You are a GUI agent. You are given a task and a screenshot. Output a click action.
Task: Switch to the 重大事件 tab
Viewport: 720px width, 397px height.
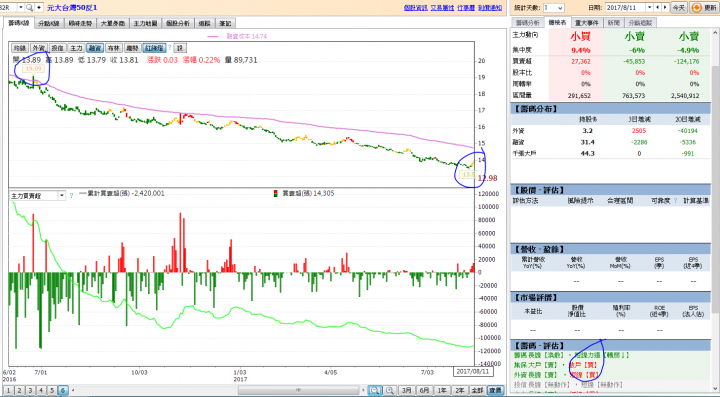pos(587,22)
